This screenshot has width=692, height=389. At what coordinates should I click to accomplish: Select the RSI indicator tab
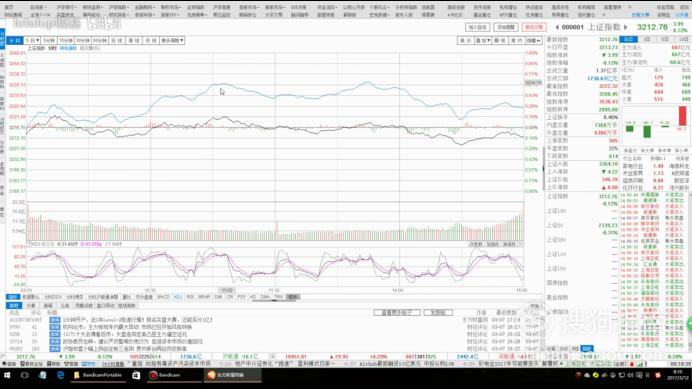(x=190, y=297)
